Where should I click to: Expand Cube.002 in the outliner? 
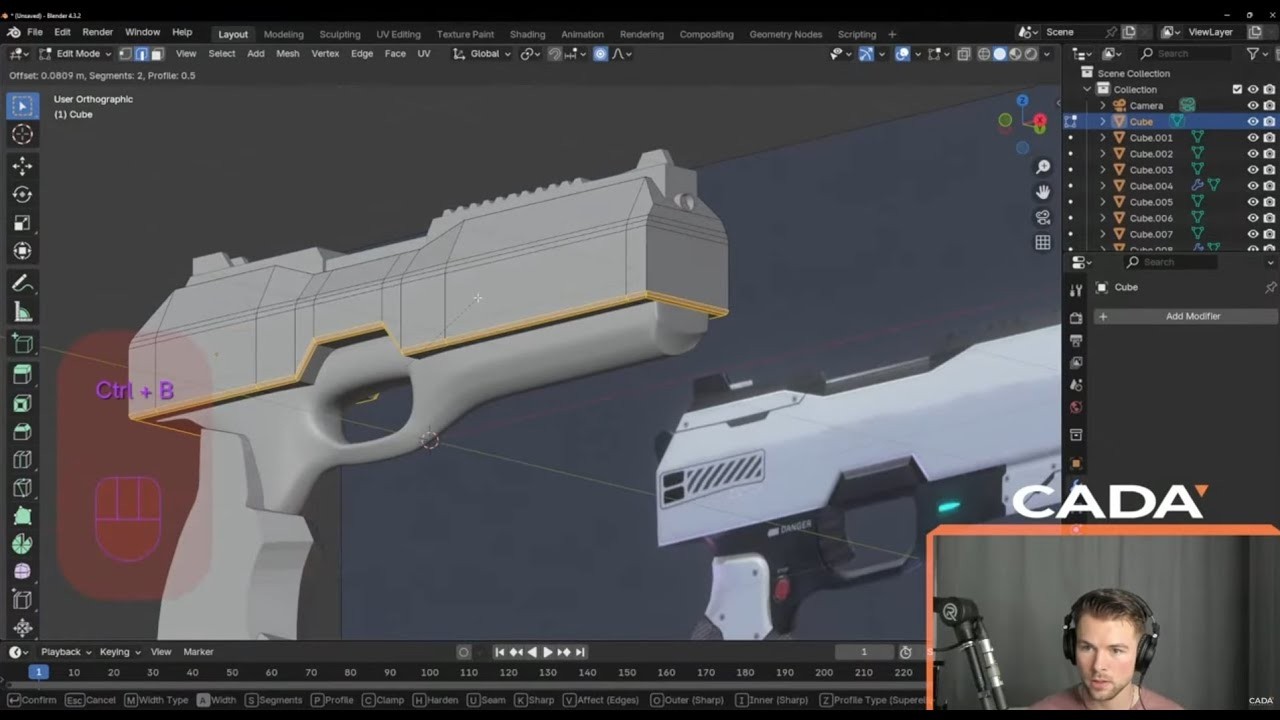point(1103,153)
